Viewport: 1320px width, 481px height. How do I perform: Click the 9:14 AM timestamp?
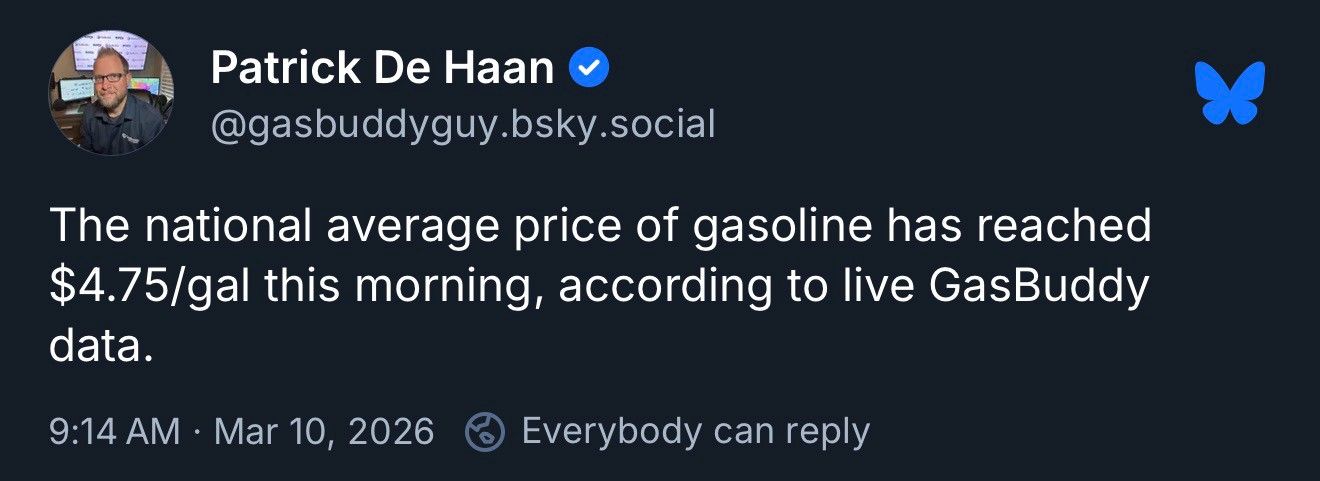[114, 432]
